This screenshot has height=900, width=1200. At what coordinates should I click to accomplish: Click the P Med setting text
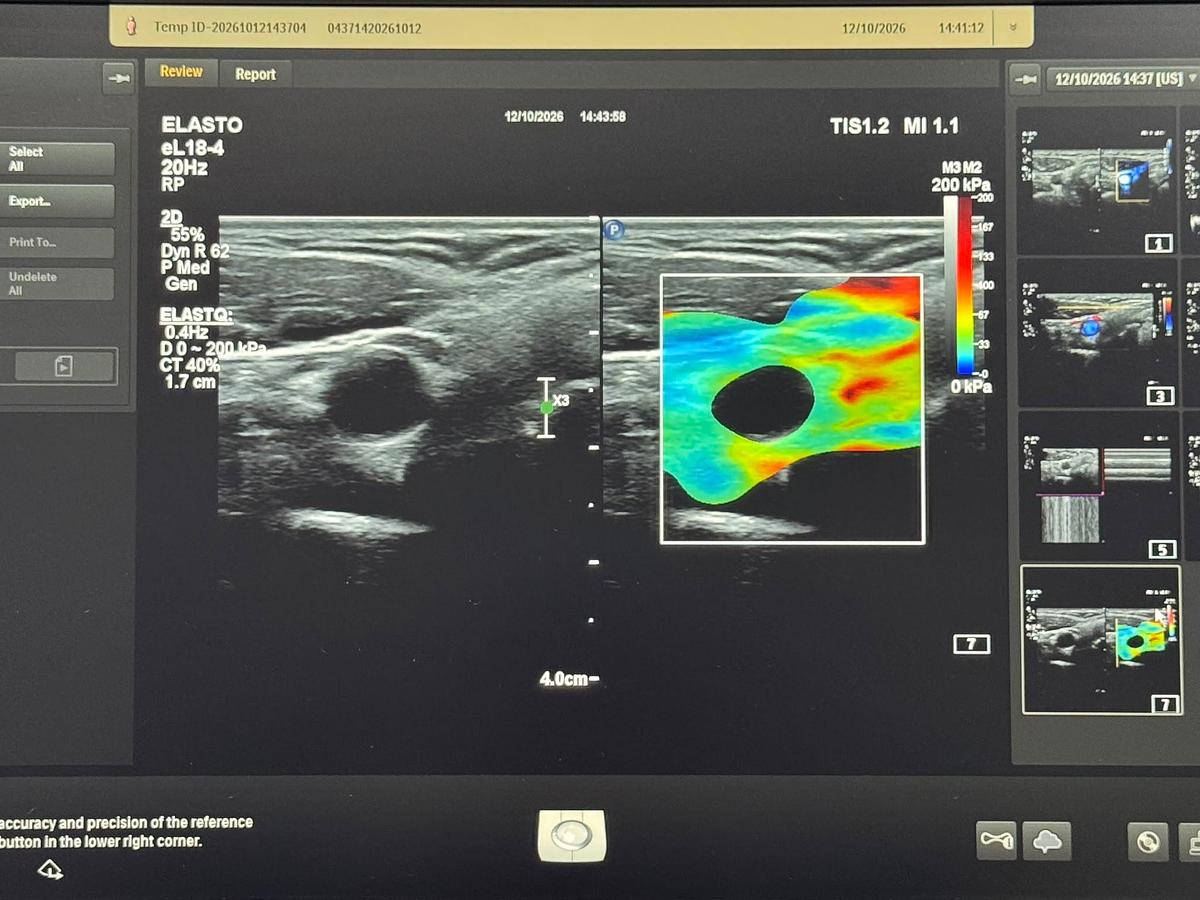[x=186, y=268]
